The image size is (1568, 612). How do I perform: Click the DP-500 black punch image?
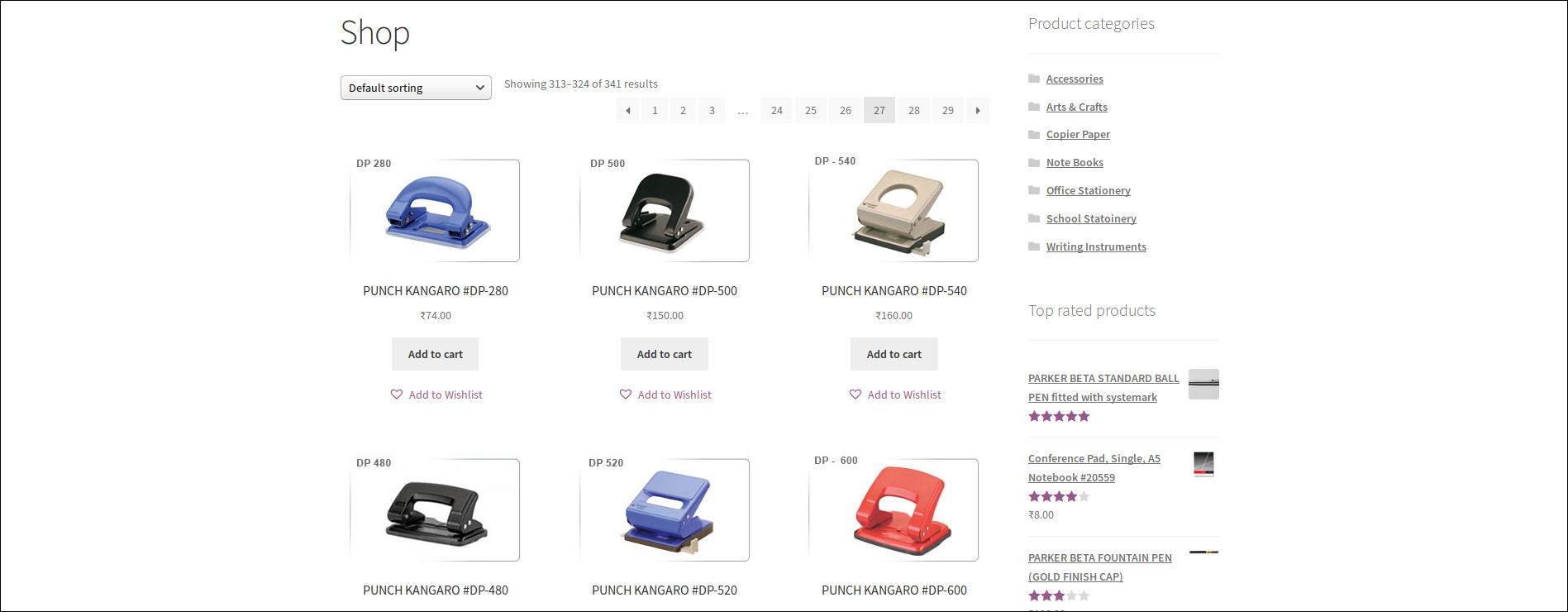665,210
